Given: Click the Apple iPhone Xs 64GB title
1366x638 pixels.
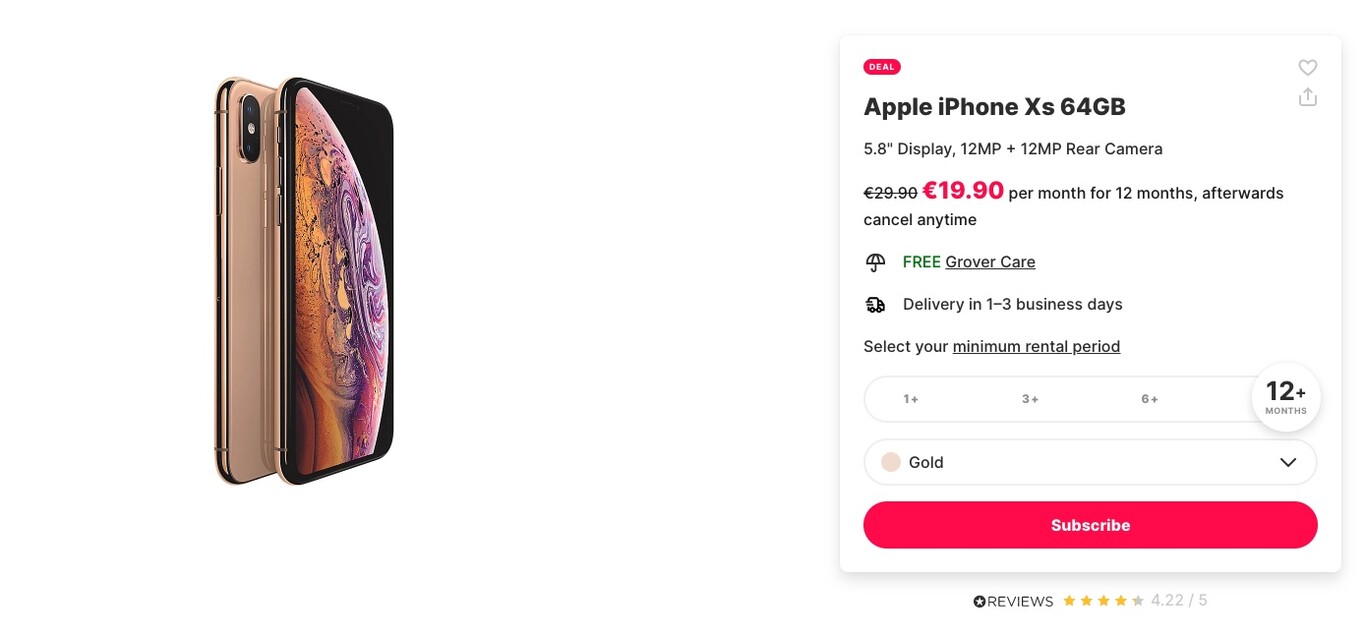Looking at the screenshot, I should [x=994, y=107].
